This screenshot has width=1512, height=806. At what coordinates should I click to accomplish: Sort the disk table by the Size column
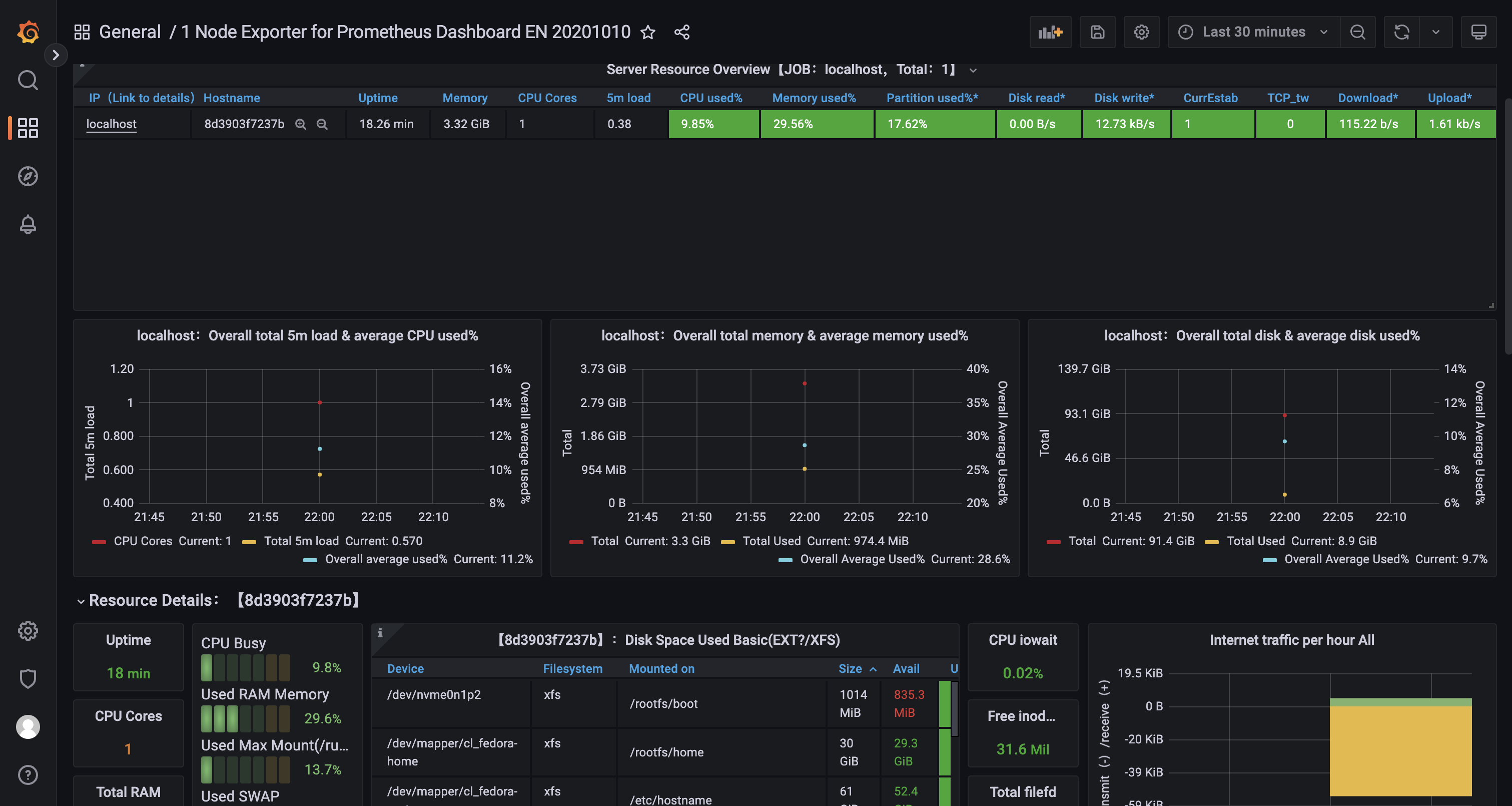850,668
